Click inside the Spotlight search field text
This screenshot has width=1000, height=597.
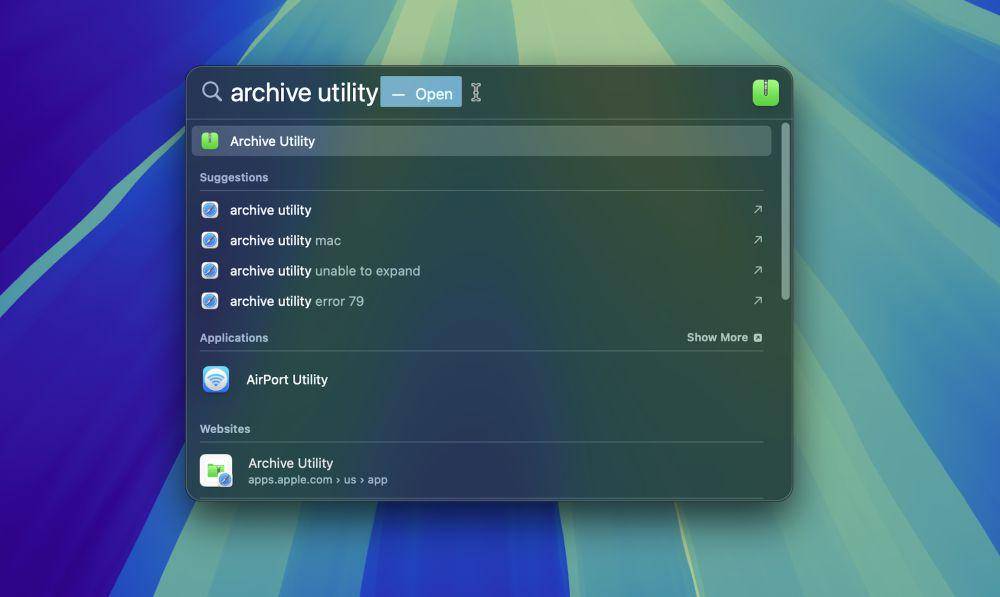(304, 92)
